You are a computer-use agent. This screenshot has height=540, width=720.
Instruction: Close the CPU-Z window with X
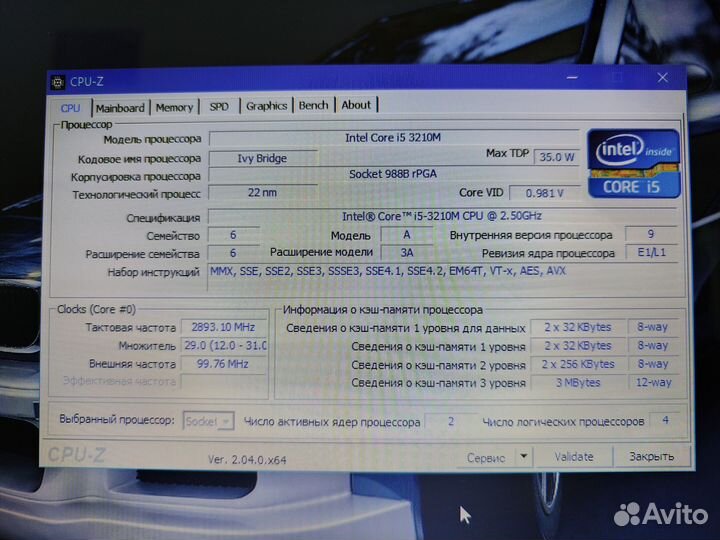point(663,78)
